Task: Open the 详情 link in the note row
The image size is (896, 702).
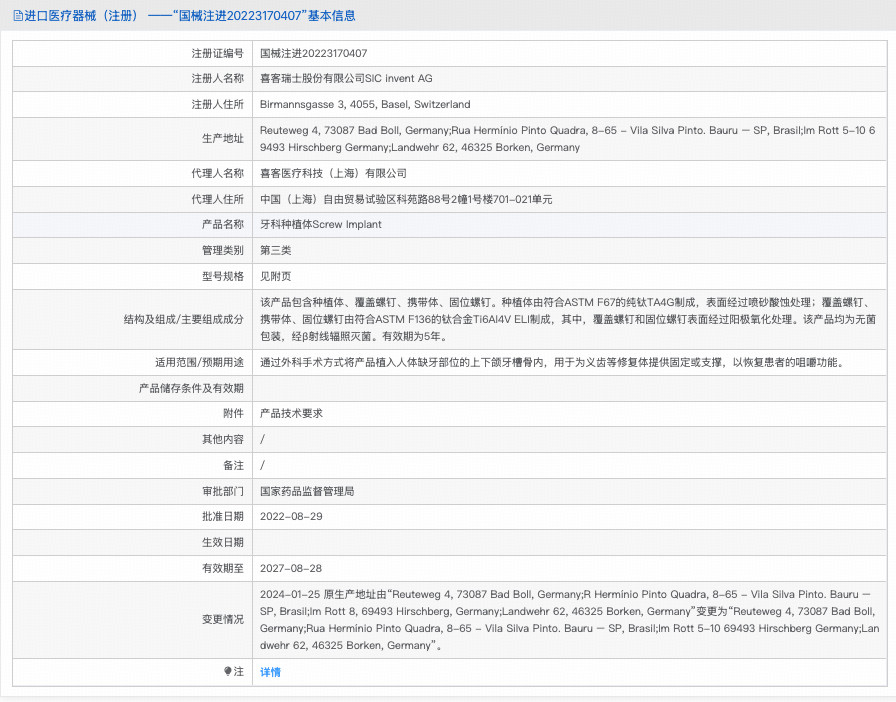Action: (270, 672)
